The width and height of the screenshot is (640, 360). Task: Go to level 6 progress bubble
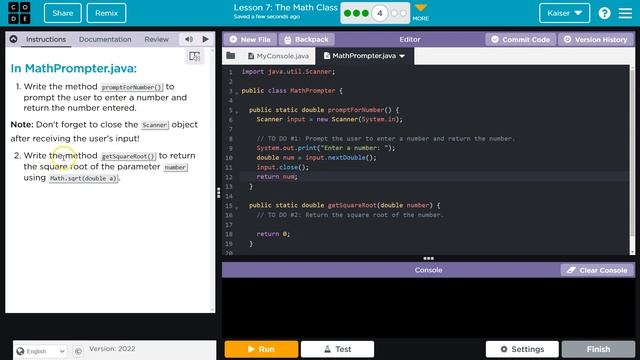coord(403,13)
